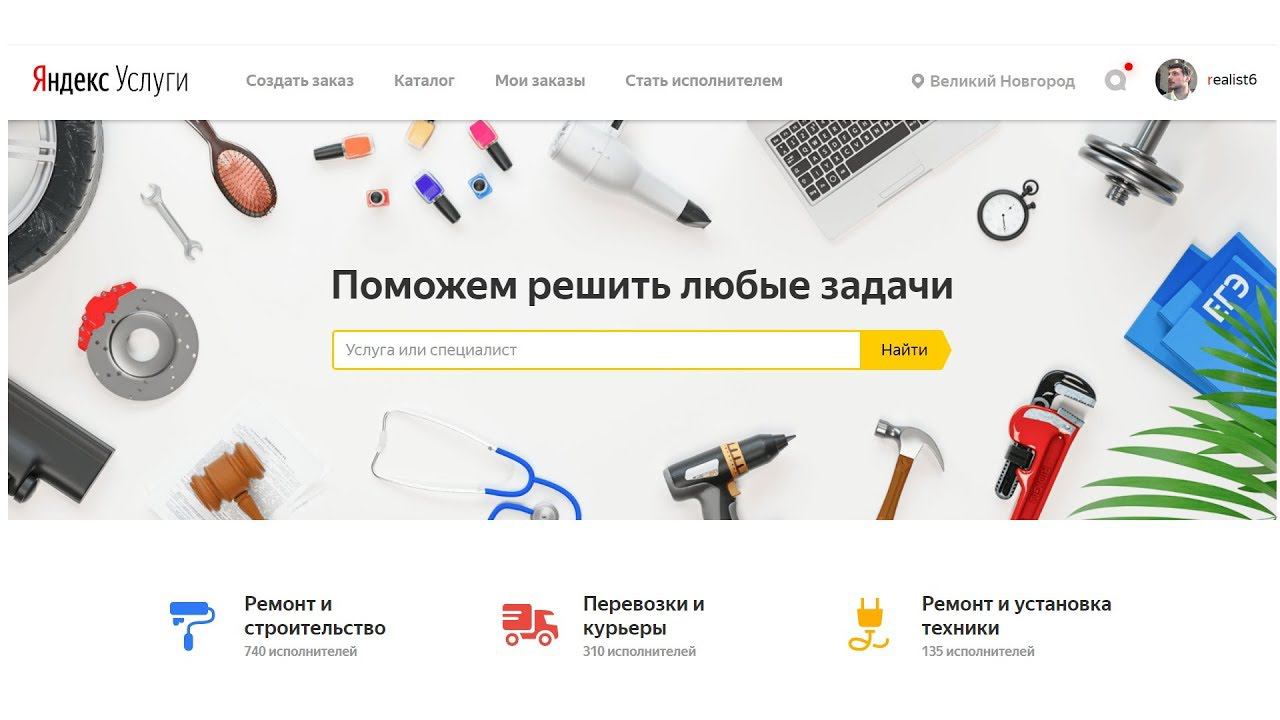1280x720 pixels.
Task: Click the realist6 username
Action: click(1232, 80)
